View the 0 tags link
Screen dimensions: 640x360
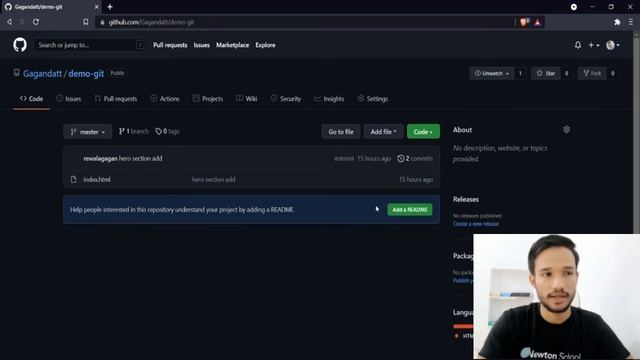[167, 131]
